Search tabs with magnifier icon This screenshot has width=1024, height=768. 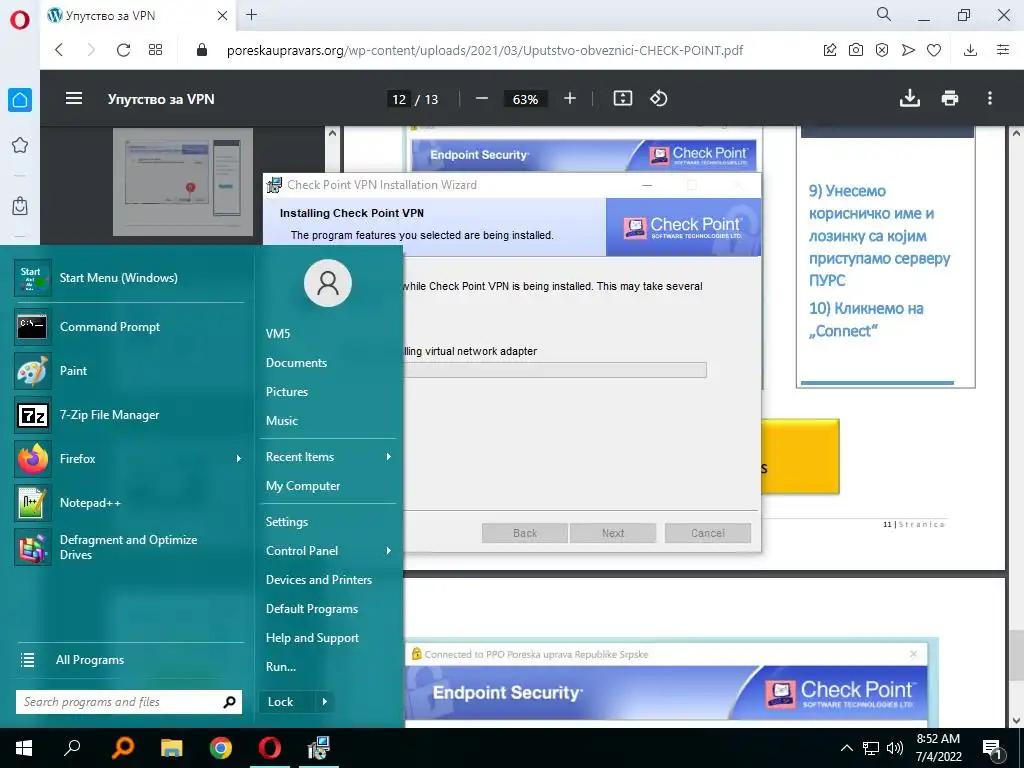[884, 14]
